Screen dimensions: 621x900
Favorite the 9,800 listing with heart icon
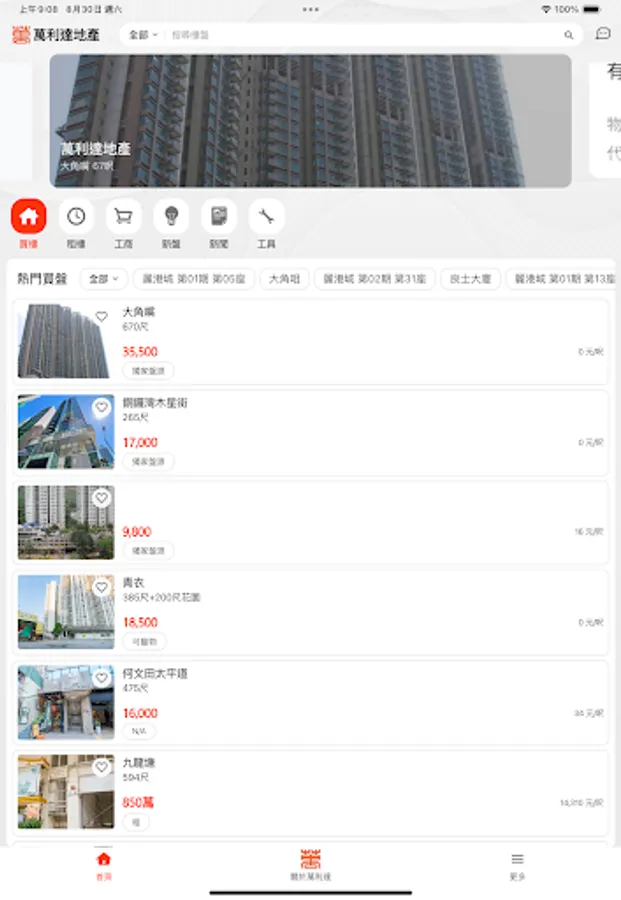[x=102, y=498]
